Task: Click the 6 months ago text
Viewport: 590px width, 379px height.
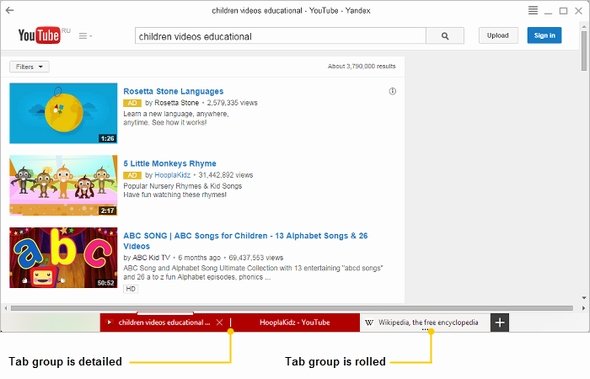Action: pyautogui.click(x=199, y=257)
